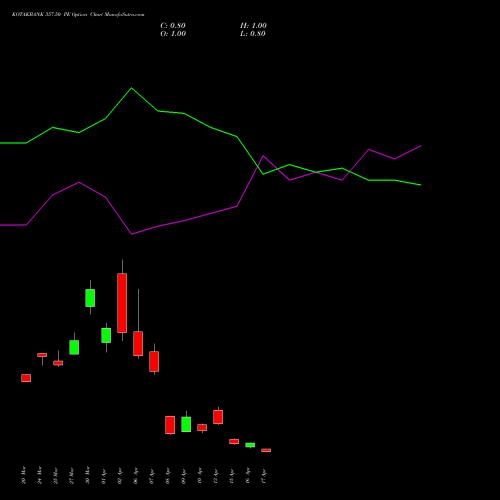Click the green candle above 09 Apr
The image size is (500, 500).
186,424
